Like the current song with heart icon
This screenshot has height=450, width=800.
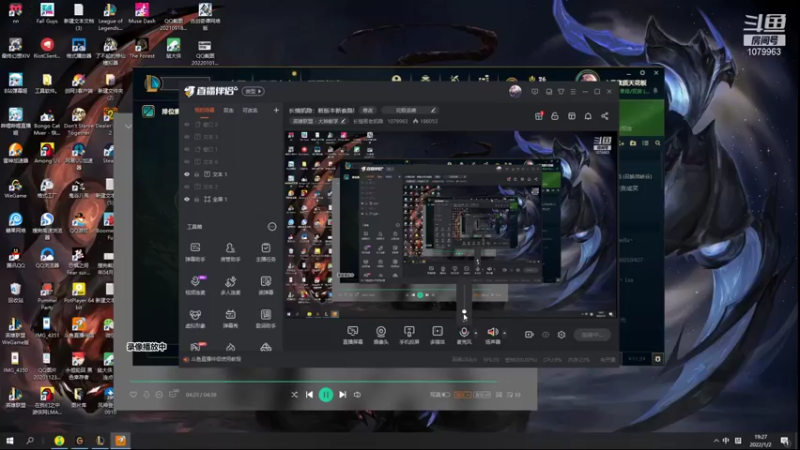[133, 394]
